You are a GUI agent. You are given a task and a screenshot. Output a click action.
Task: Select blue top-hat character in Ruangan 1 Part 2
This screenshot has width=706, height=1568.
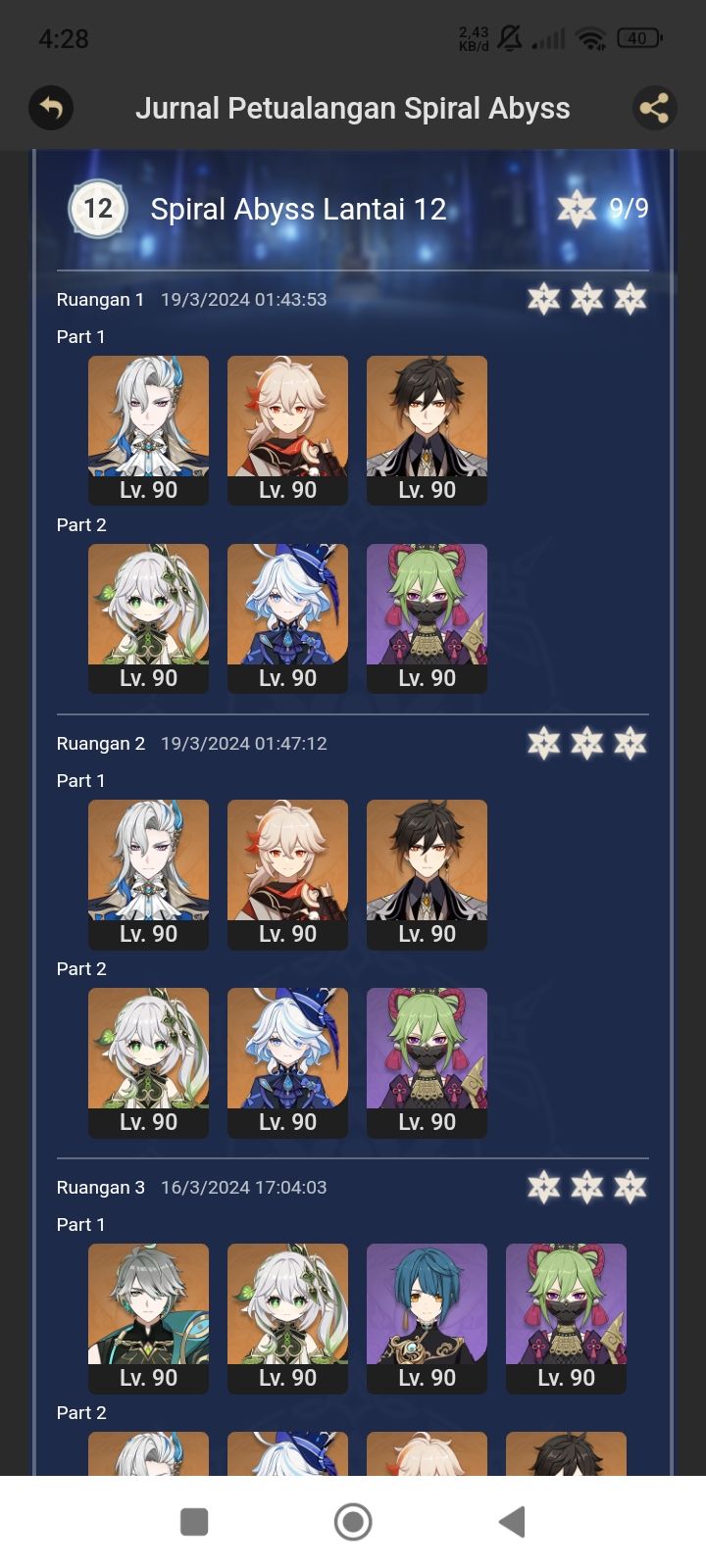pyautogui.click(x=287, y=618)
